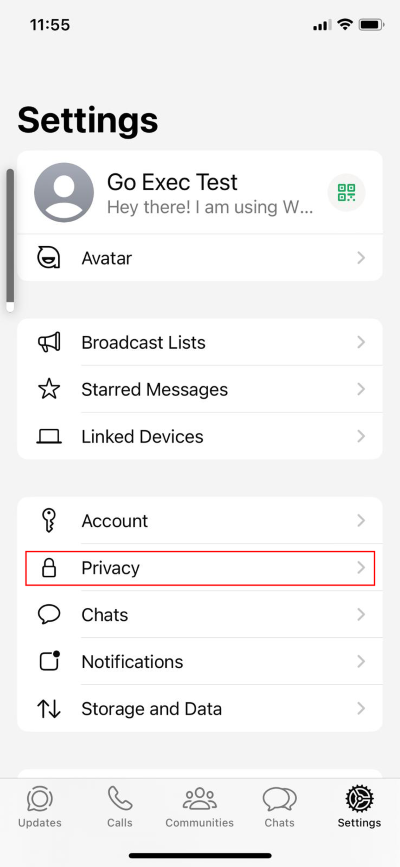The width and height of the screenshot is (400, 867).
Task: Click the Broadcast Lists megaphone icon
Action: point(49,342)
